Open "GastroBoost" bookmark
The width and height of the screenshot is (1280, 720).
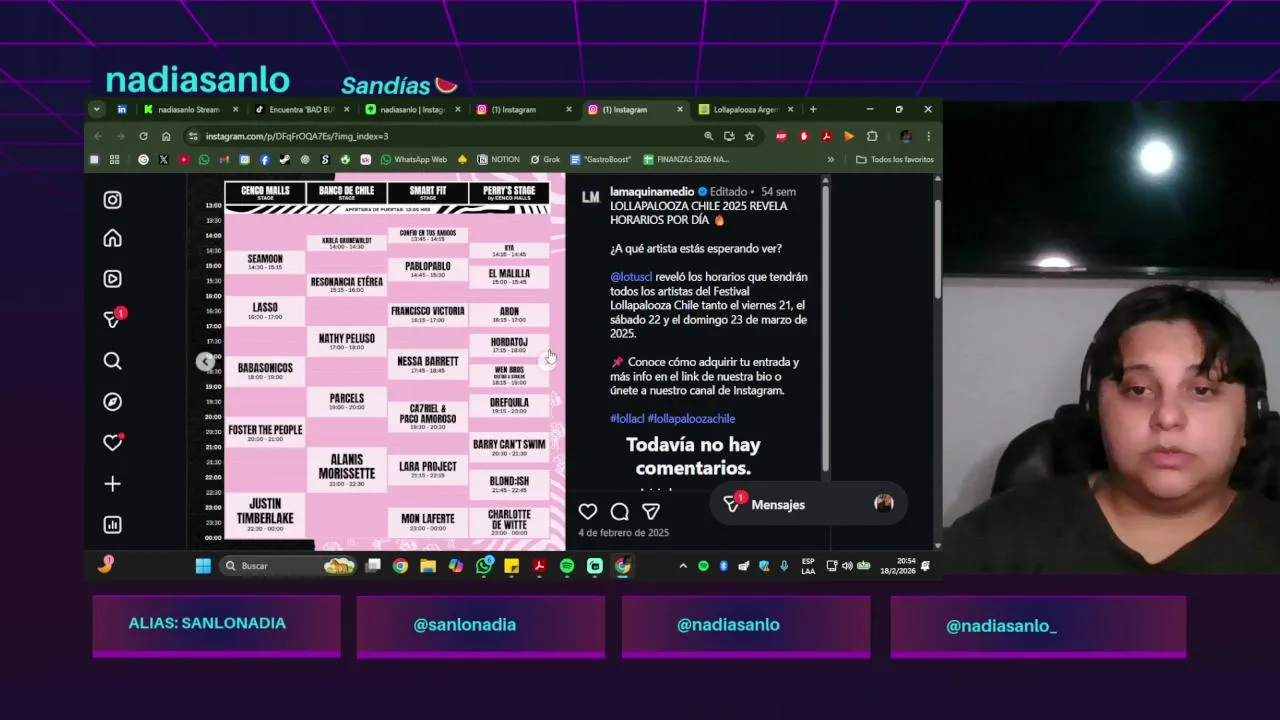click(600, 159)
